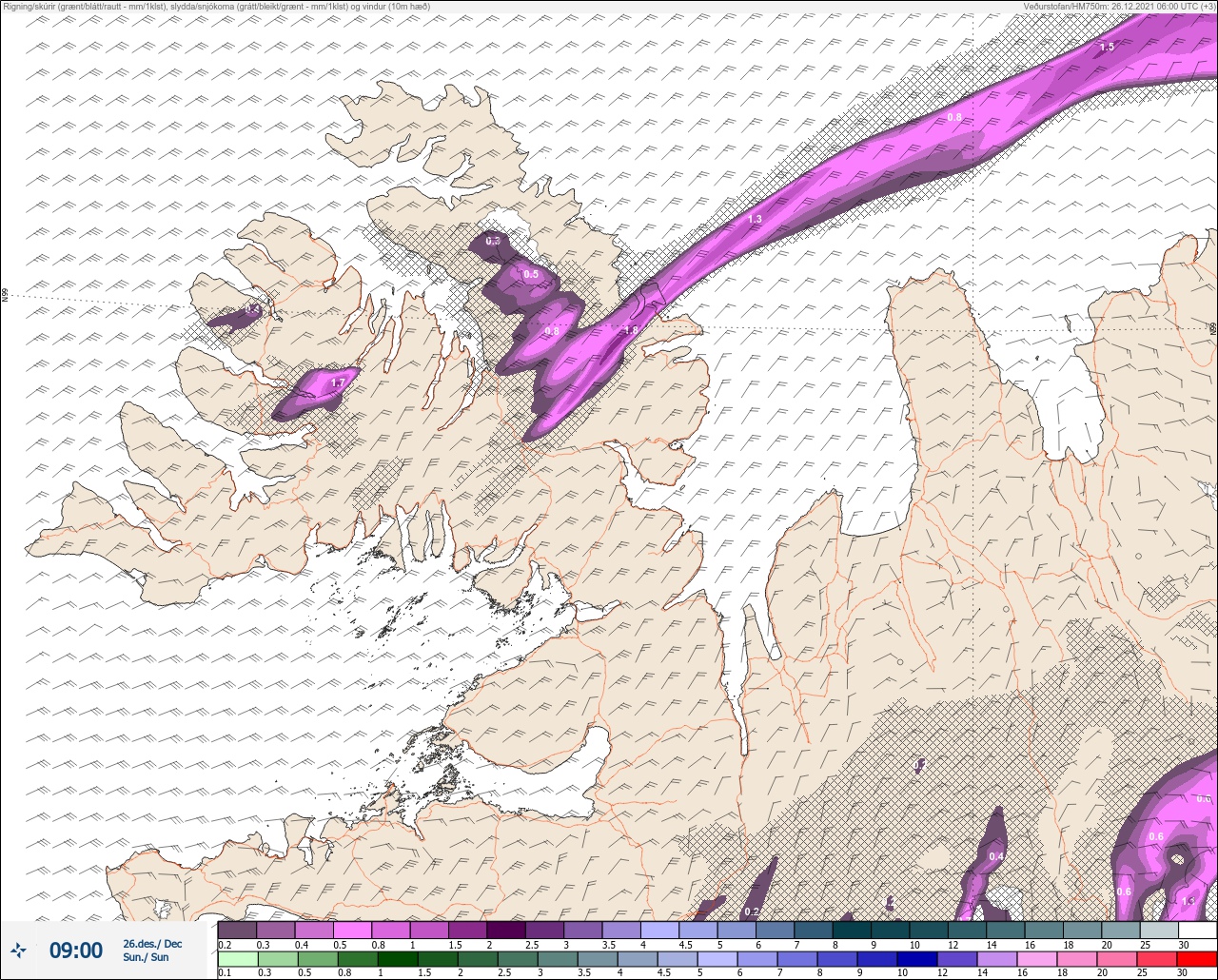
Task: Select the 0.5 green rain legend swatch
Action: pyautogui.click(x=318, y=959)
